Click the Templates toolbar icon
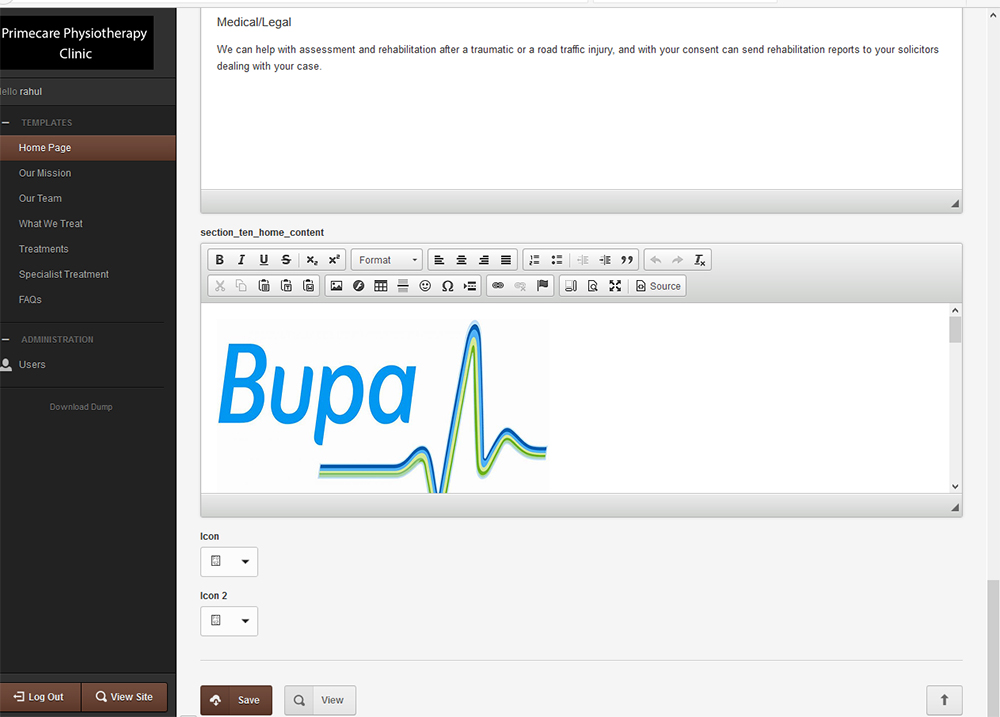Screen dimensions: 1000x717 point(571,286)
